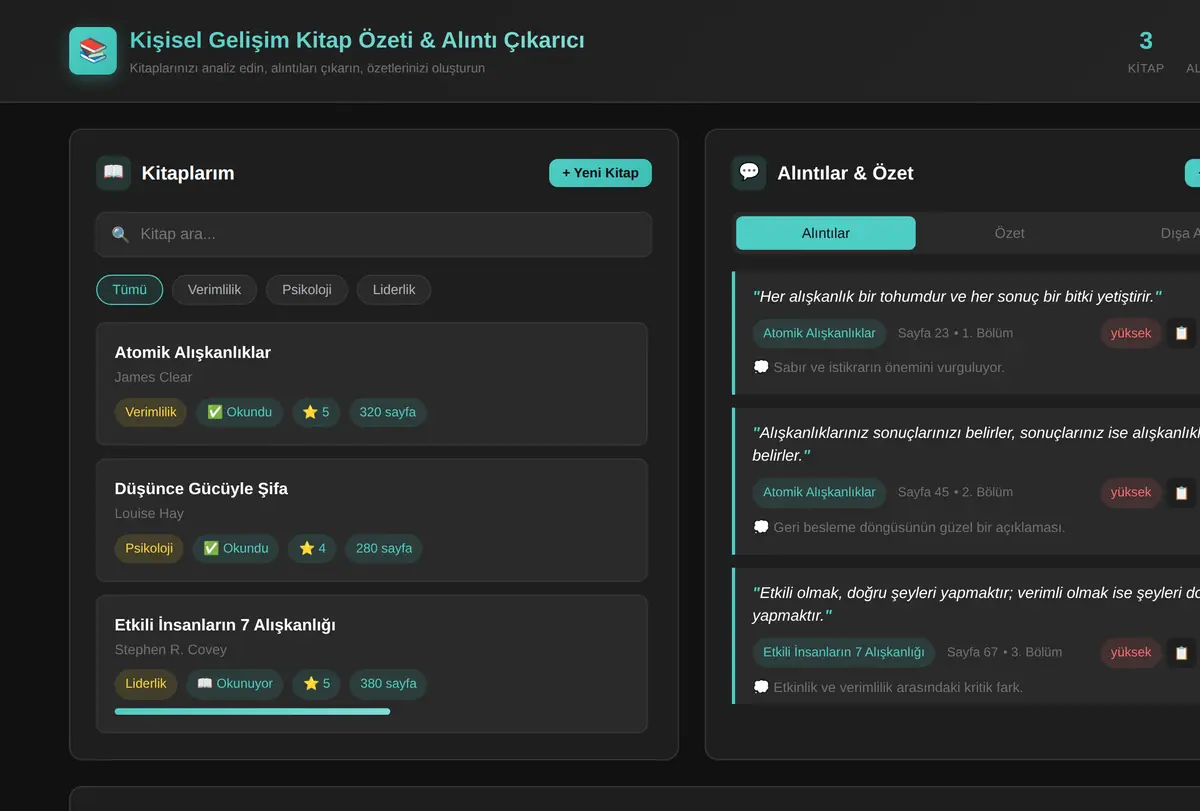Select the quote "Her alışkanlık bir tohumdur"
This screenshot has width=1200, height=811.
click(957, 297)
